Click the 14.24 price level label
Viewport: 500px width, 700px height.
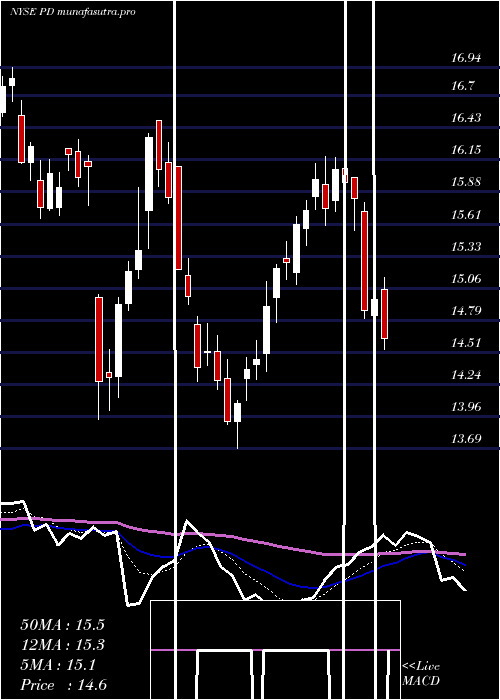(x=467, y=375)
